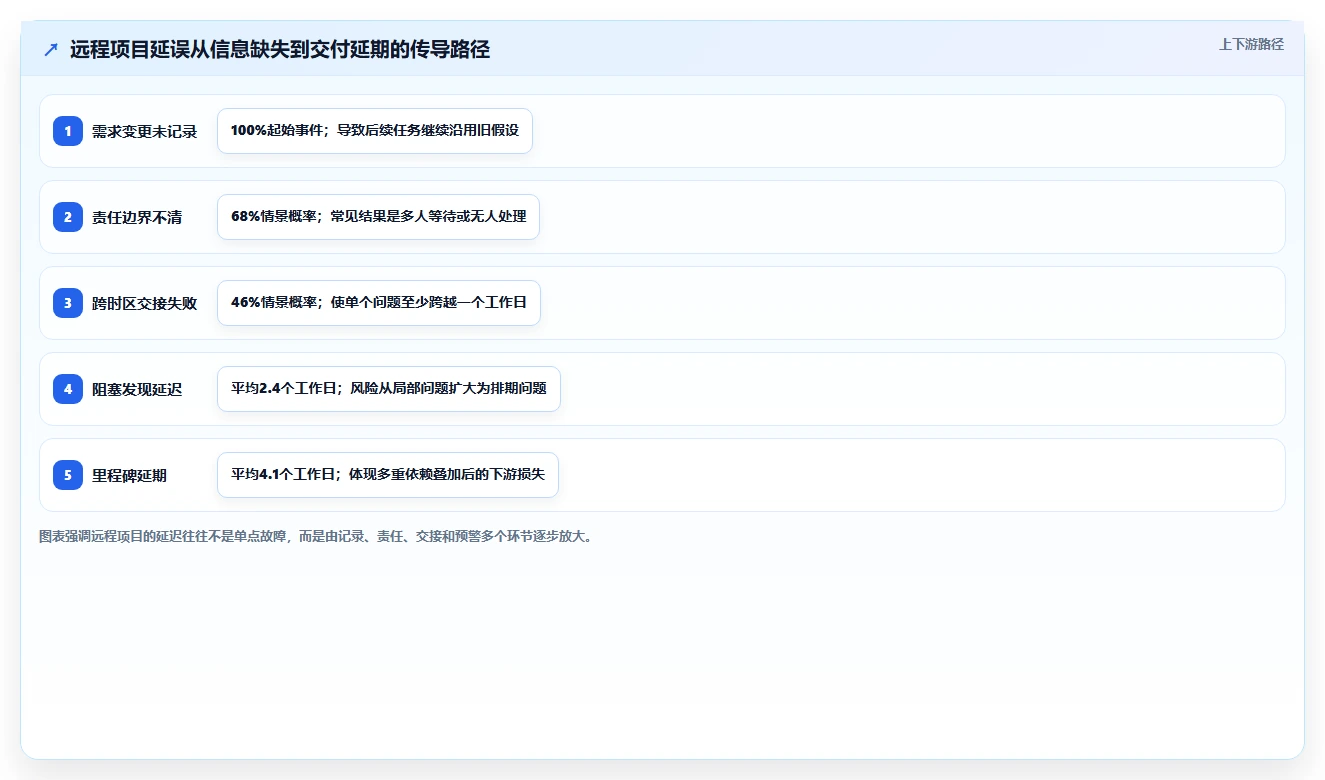Select the step 4 number badge
Image resolution: width=1325 pixels, height=780 pixels.
coord(68,389)
